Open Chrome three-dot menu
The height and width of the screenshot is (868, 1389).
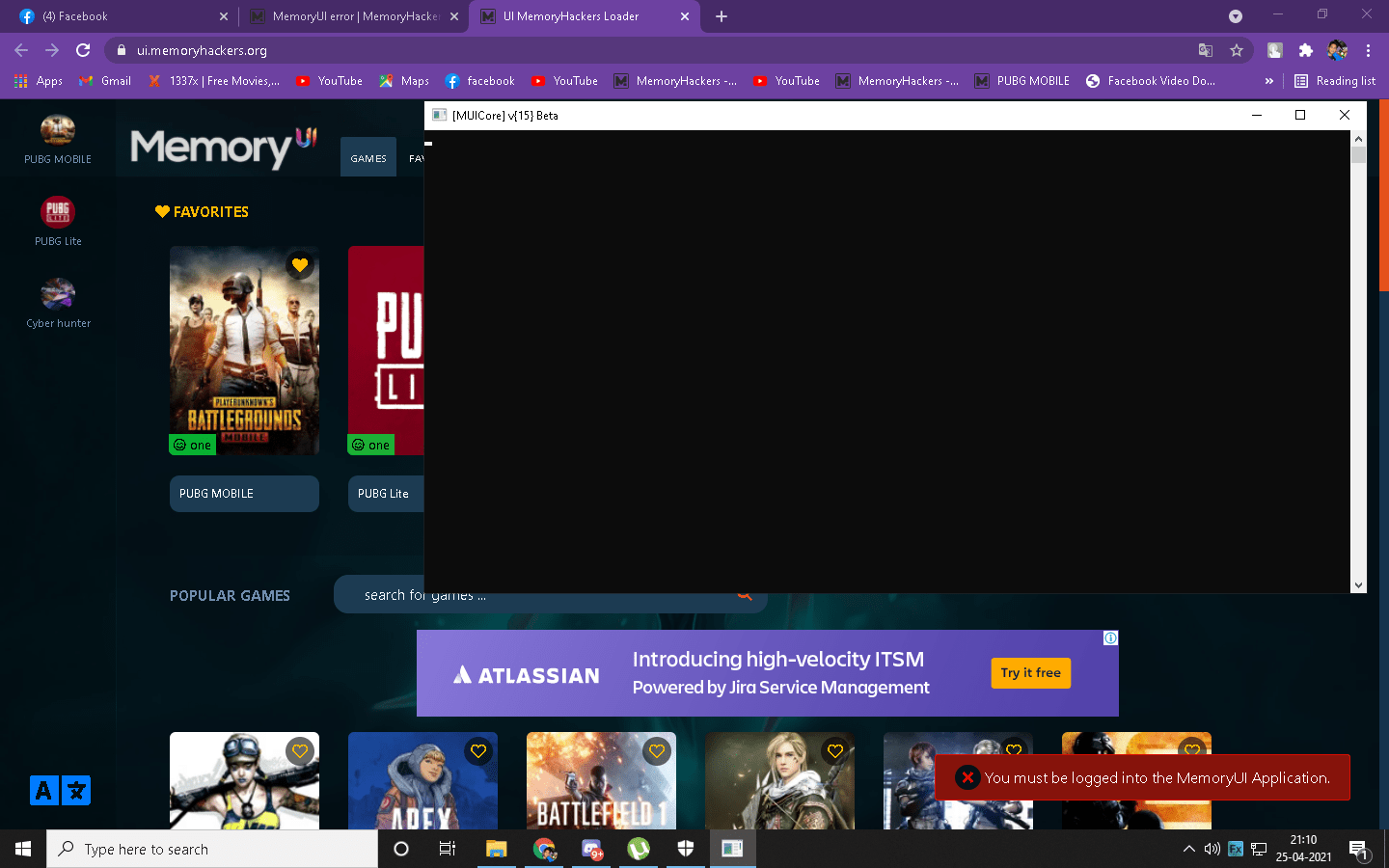1368,50
